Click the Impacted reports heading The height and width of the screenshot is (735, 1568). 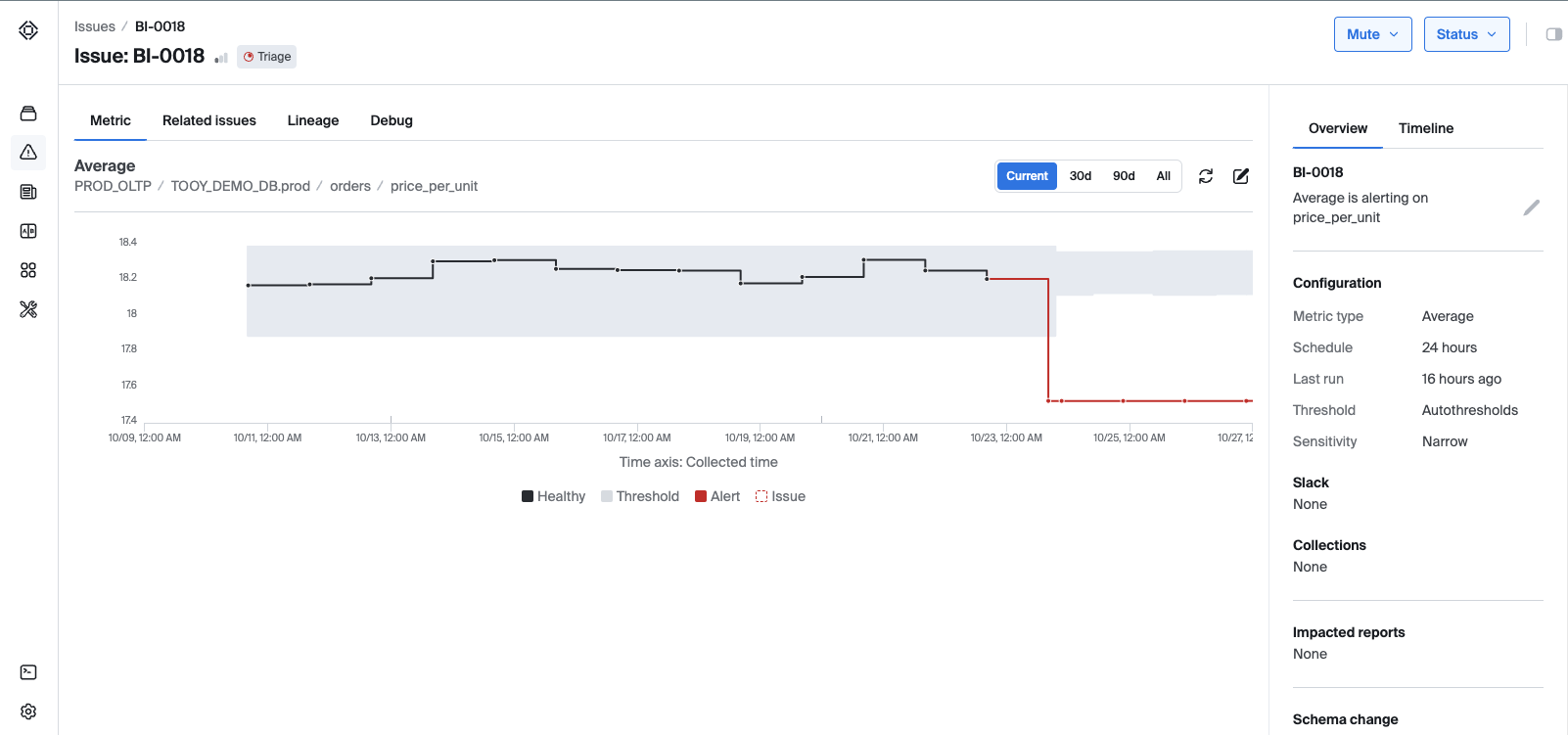[x=1349, y=632]
